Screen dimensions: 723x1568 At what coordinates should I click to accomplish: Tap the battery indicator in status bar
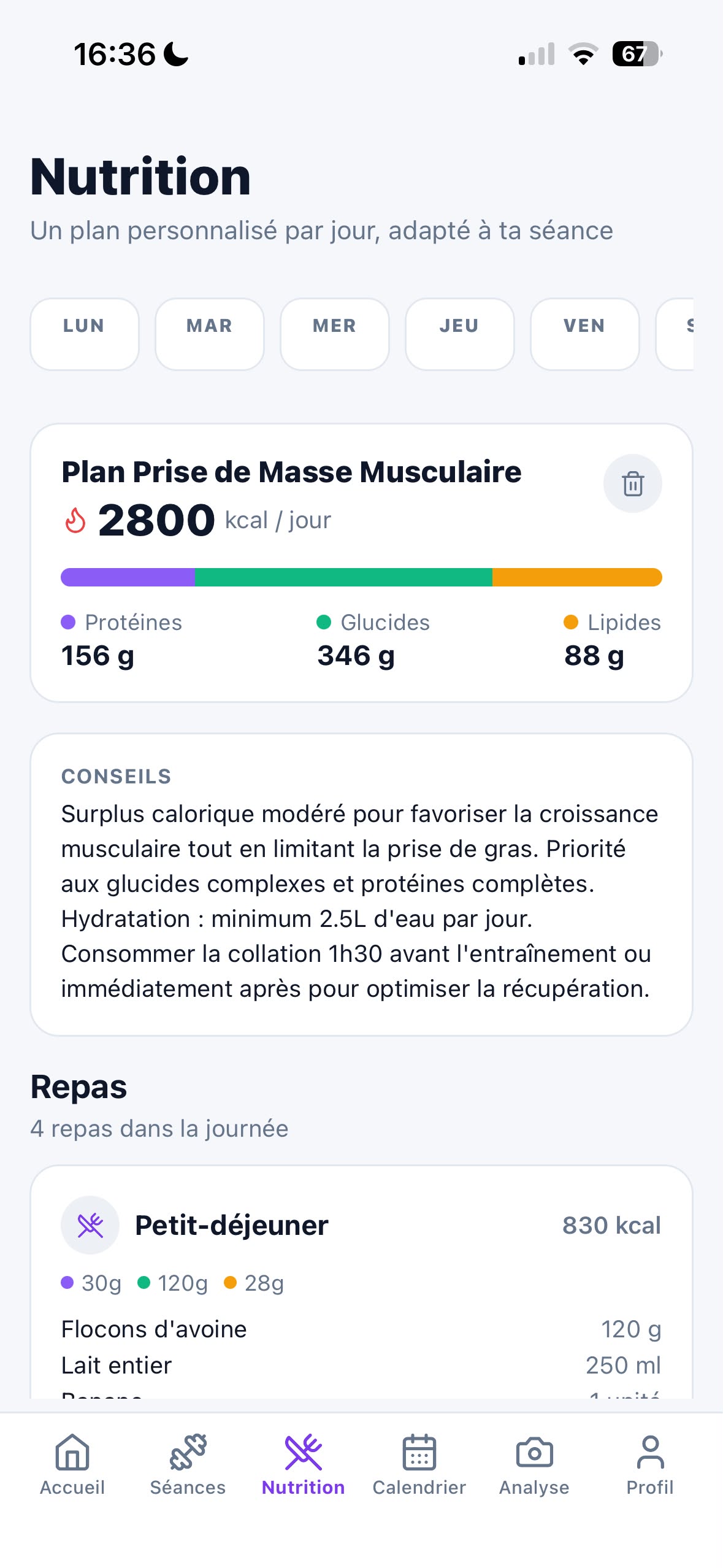pyautogui.click(x=637, y=54)
